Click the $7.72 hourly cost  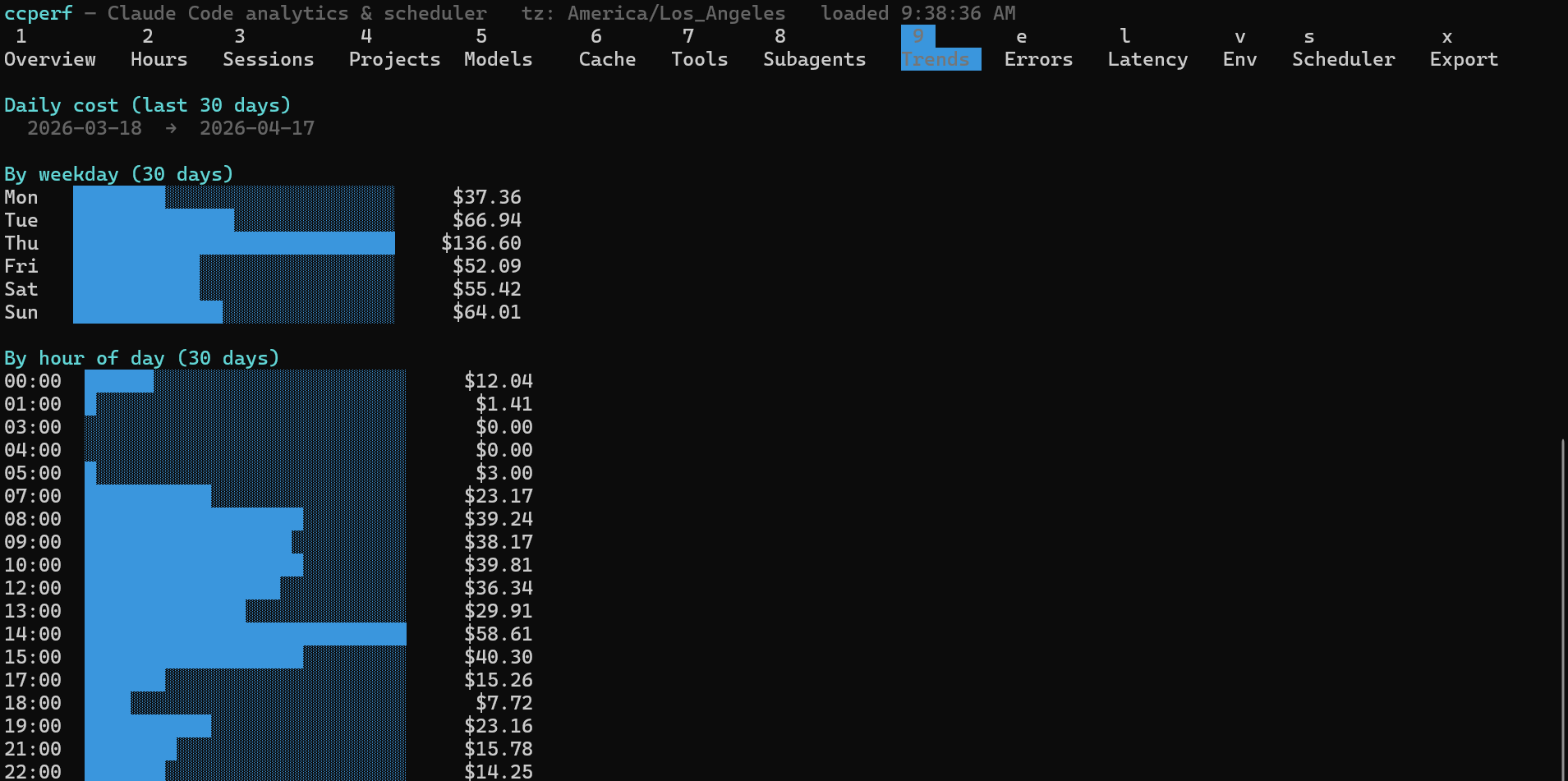[504, 703]
